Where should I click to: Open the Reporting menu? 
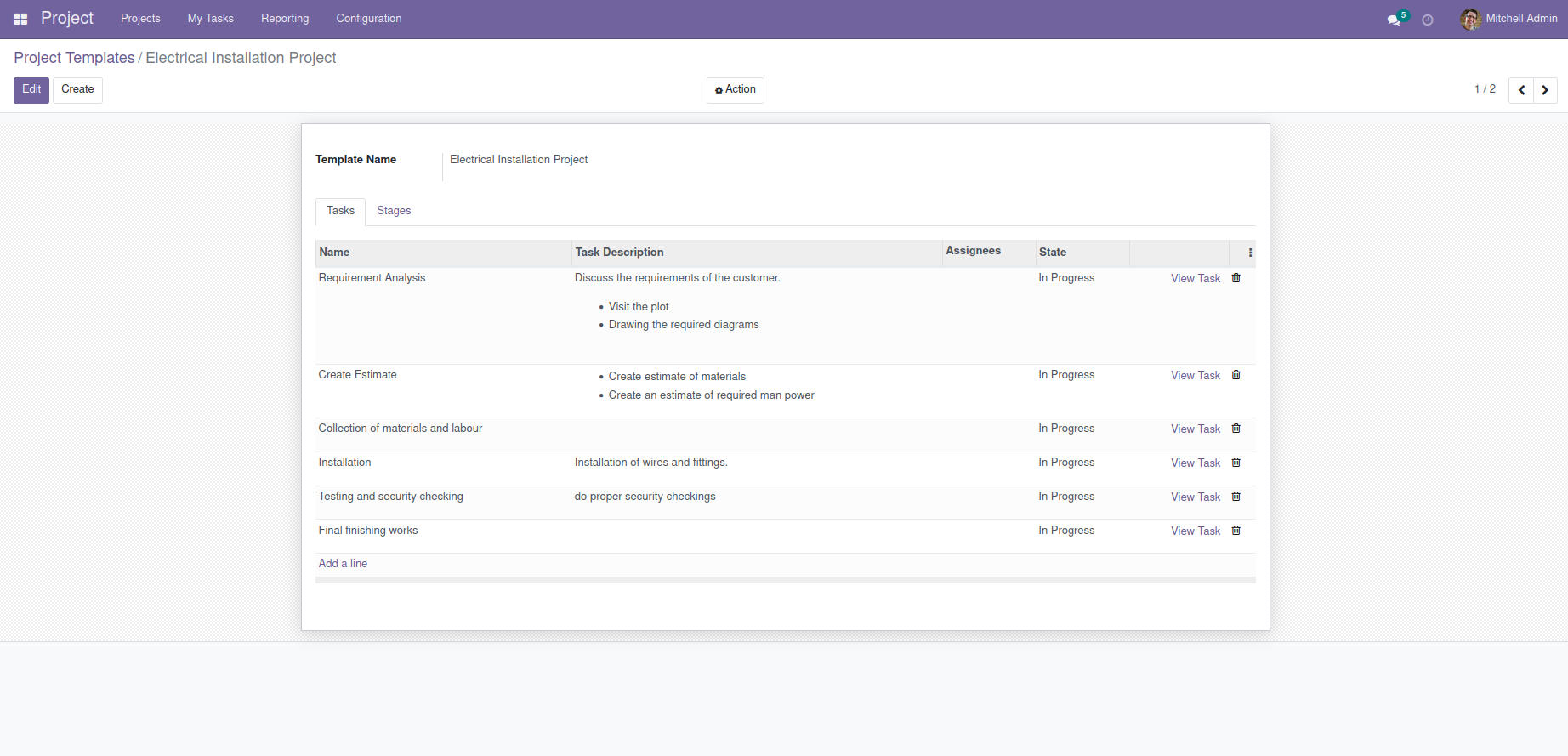tap(285, 19)
